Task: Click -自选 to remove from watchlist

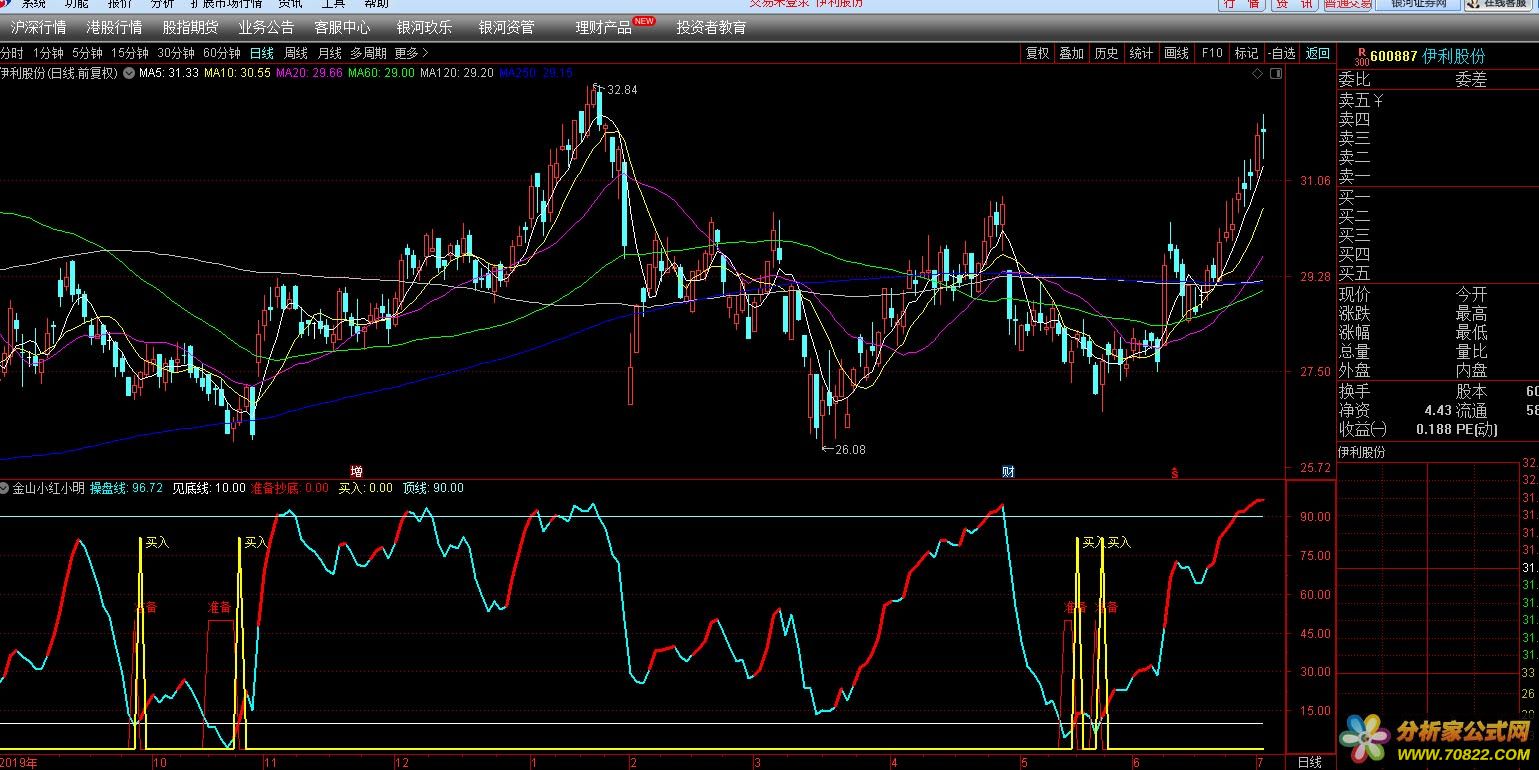Action: [1281, 53]
